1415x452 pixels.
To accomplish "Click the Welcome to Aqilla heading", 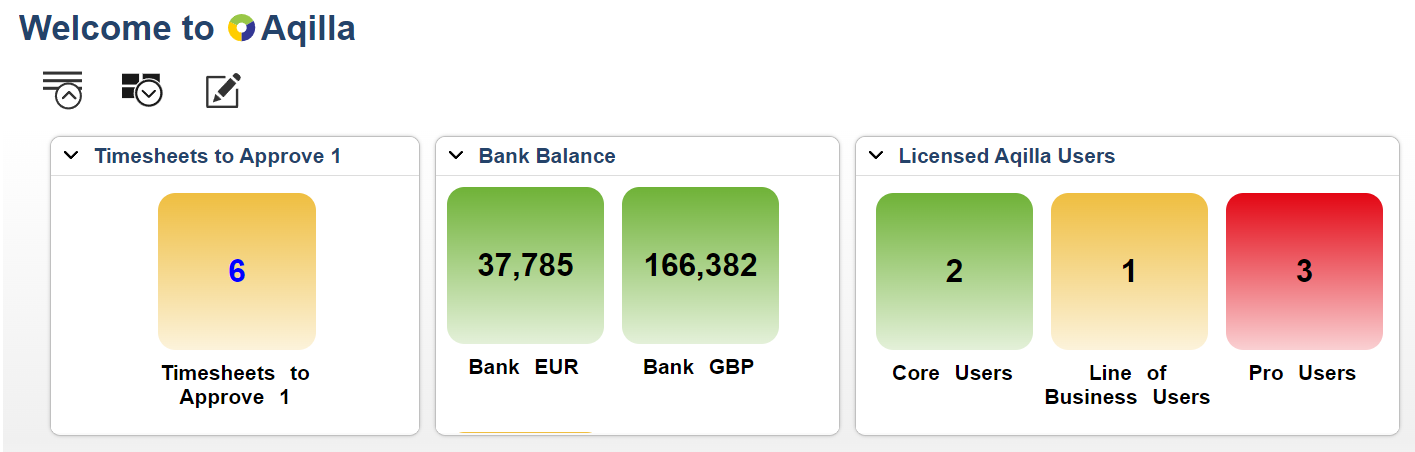I will tap(187, 28).
